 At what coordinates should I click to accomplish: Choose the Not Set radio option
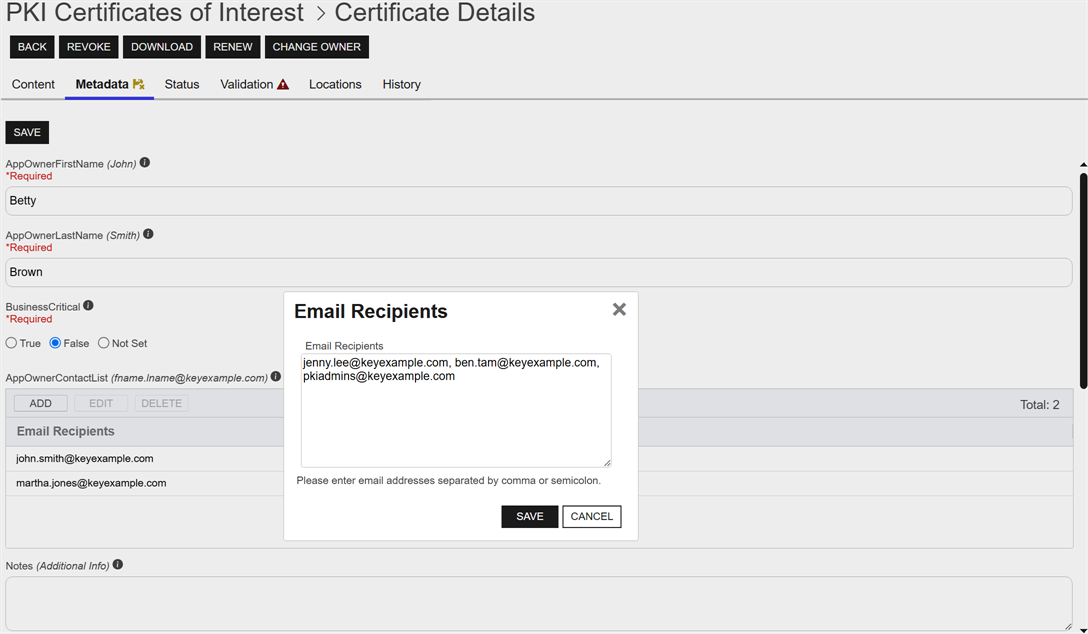pos(104,343)
